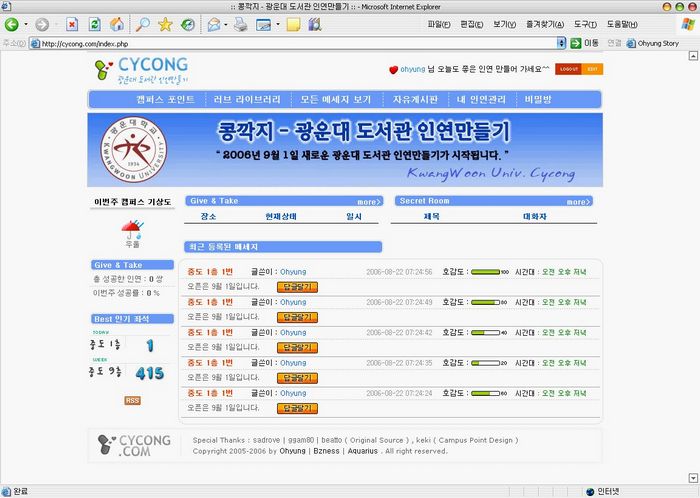The width and height of the screenshot is (700, 498).
Task: Open the 내 인연관리 navigation tab
Action: 481,100
